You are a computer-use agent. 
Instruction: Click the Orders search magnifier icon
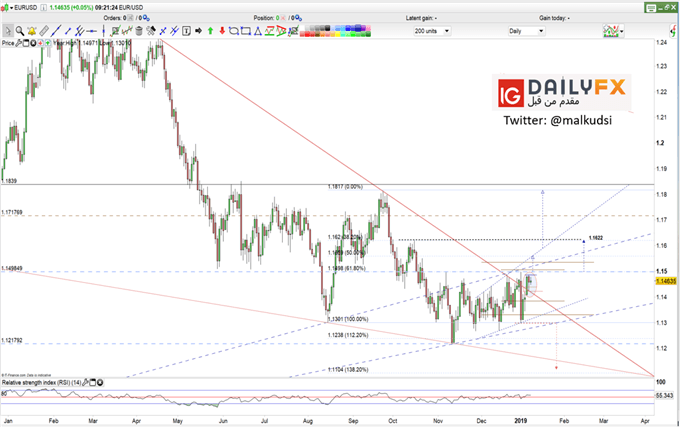click(x=146, y=18)
